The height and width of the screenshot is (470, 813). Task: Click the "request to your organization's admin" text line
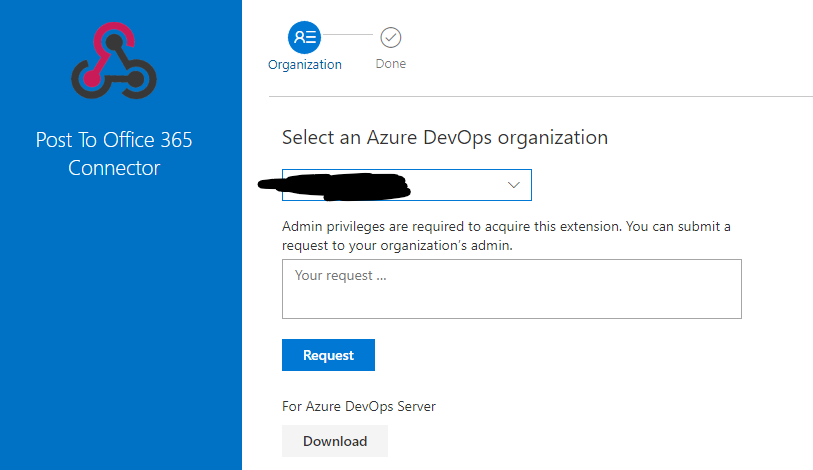click(397, 245)
